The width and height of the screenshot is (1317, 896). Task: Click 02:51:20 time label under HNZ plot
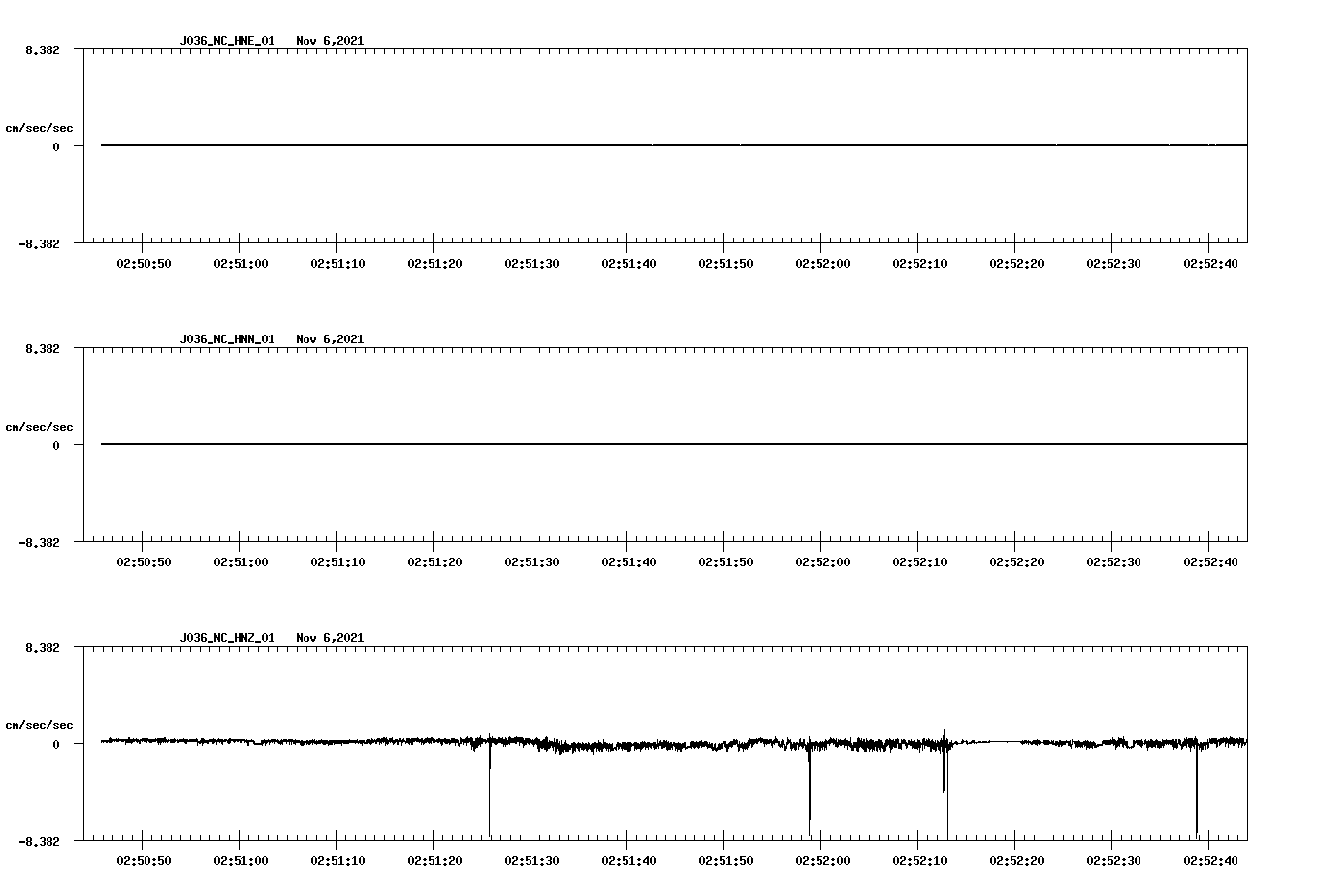pos(434,861)
